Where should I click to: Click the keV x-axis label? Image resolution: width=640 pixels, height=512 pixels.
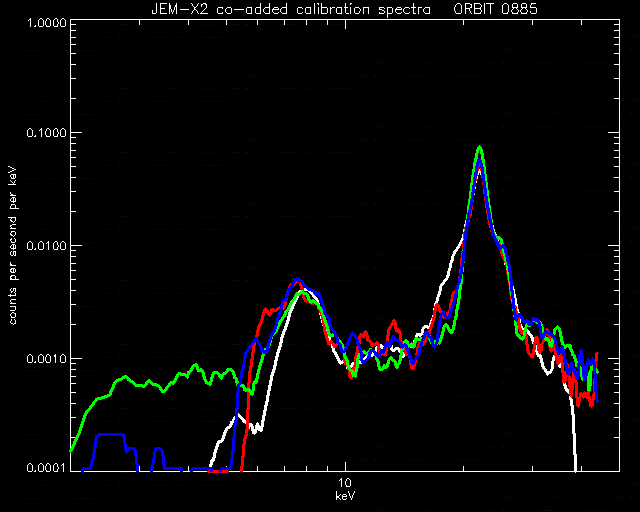(x=345, y=496)
